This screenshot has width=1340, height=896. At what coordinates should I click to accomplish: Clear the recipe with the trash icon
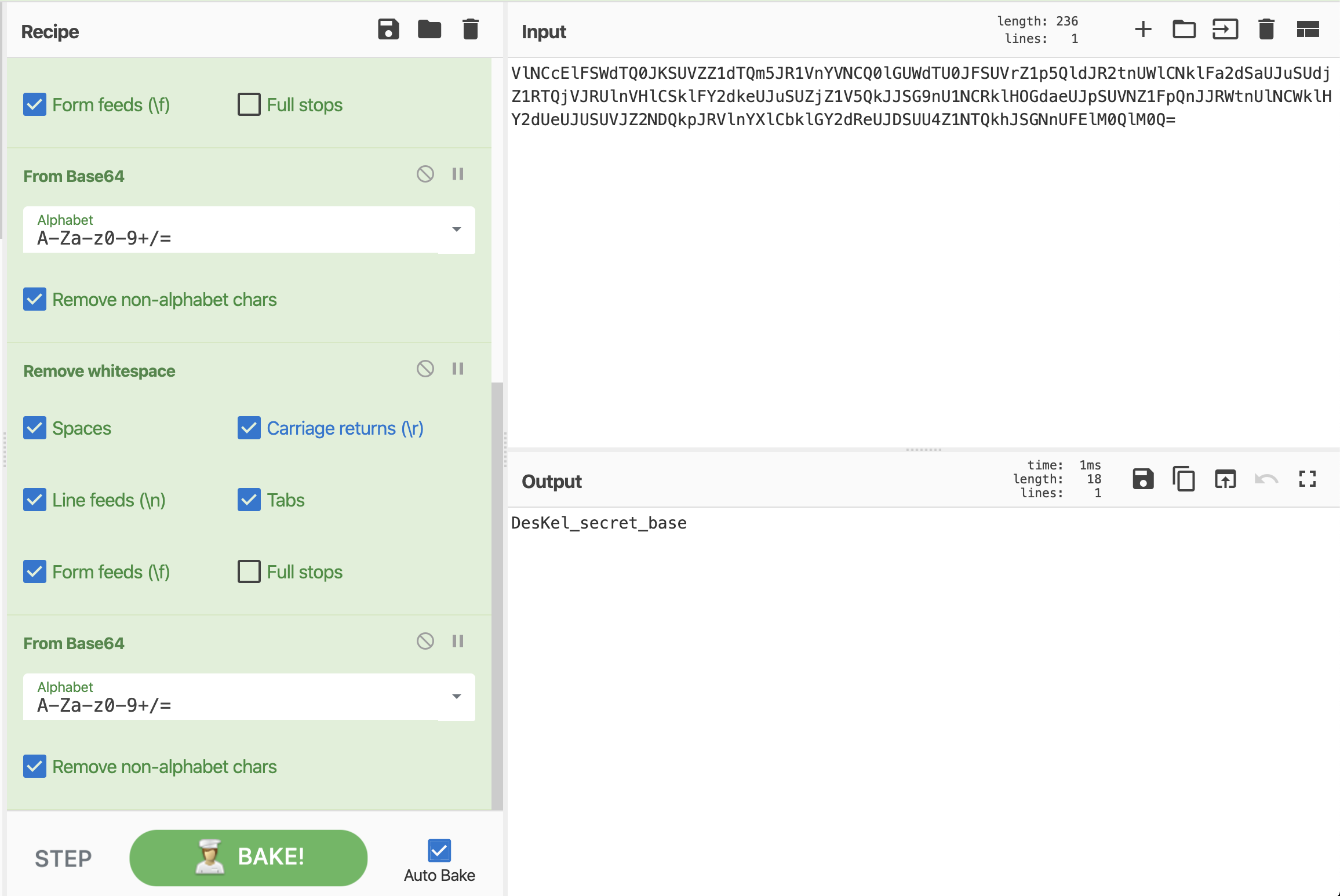(x=471, y=29)
